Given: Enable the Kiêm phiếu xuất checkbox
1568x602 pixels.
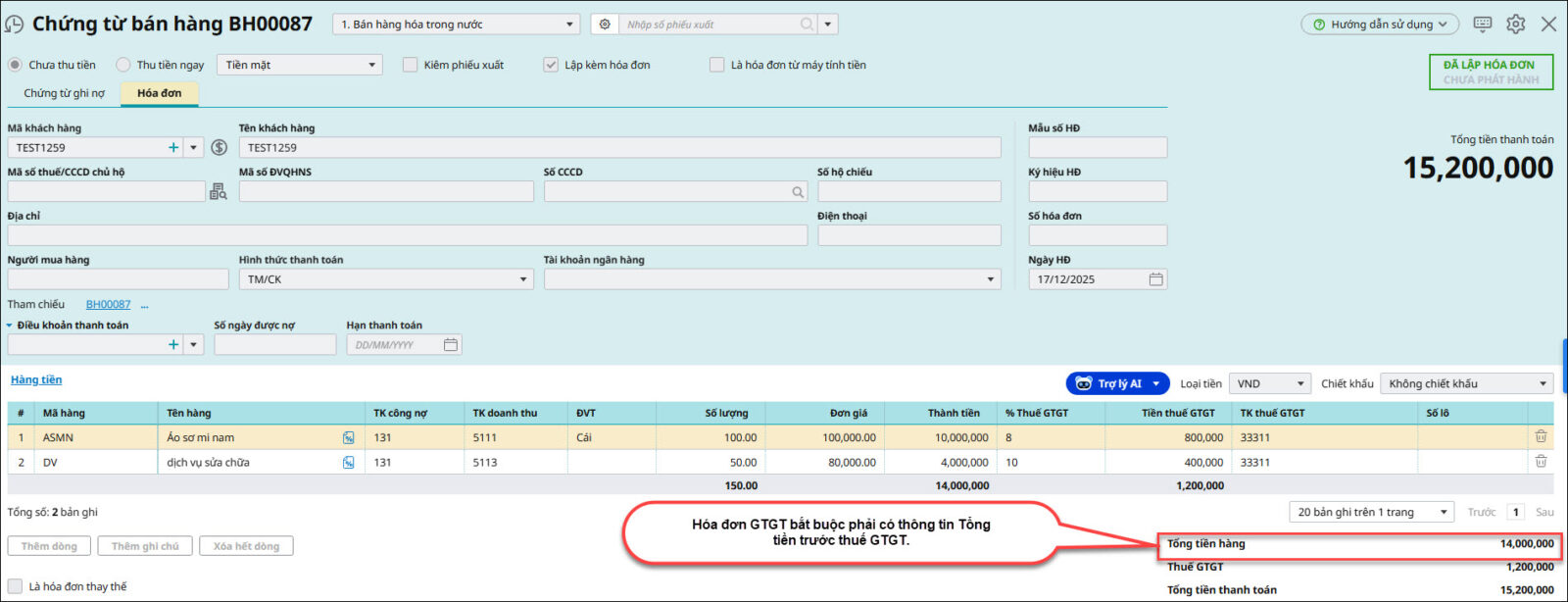Looking at the screenshot, I should tap(411, 65).
